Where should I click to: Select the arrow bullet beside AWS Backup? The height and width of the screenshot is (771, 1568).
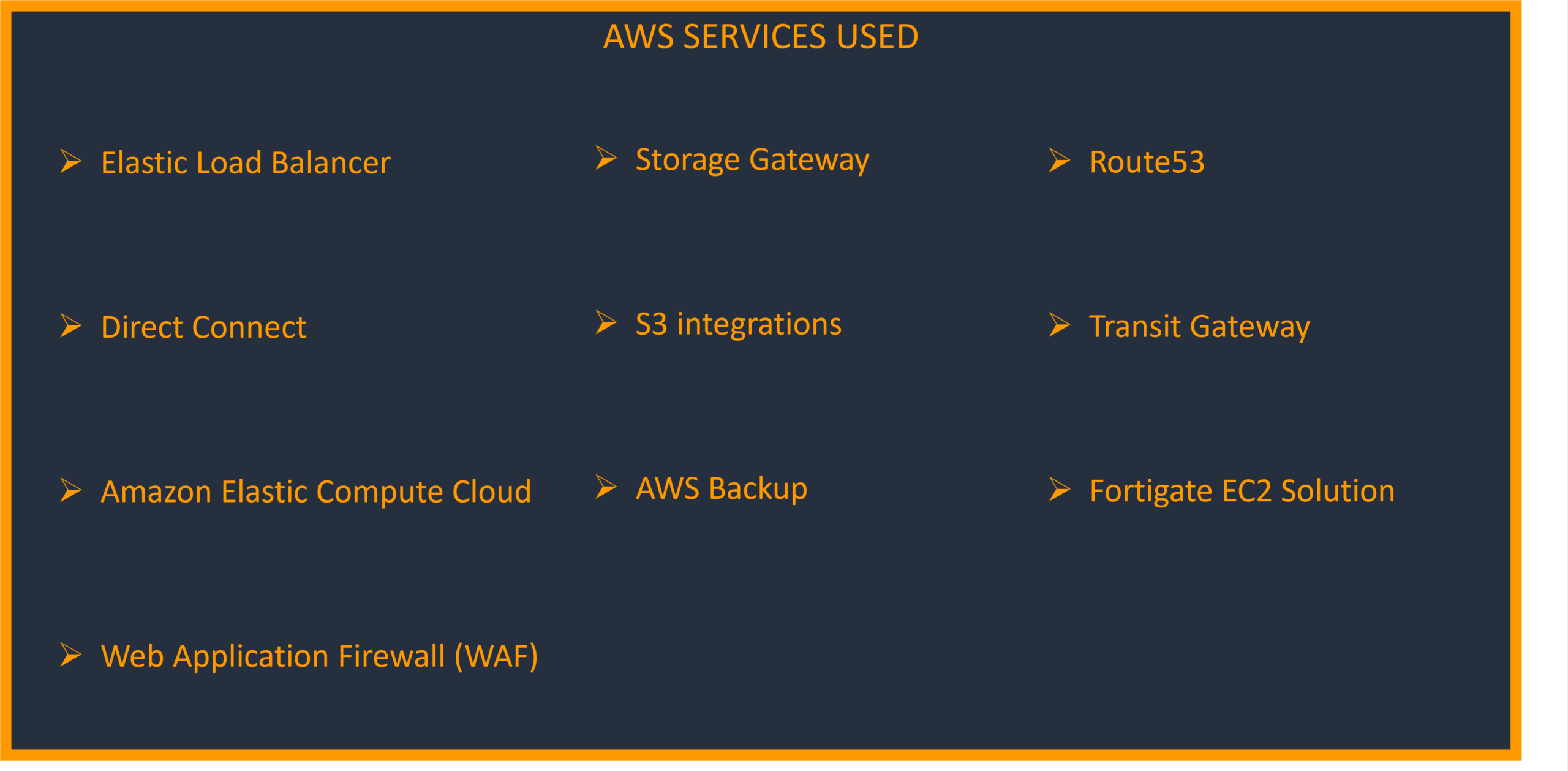click(x=606, y=487)
